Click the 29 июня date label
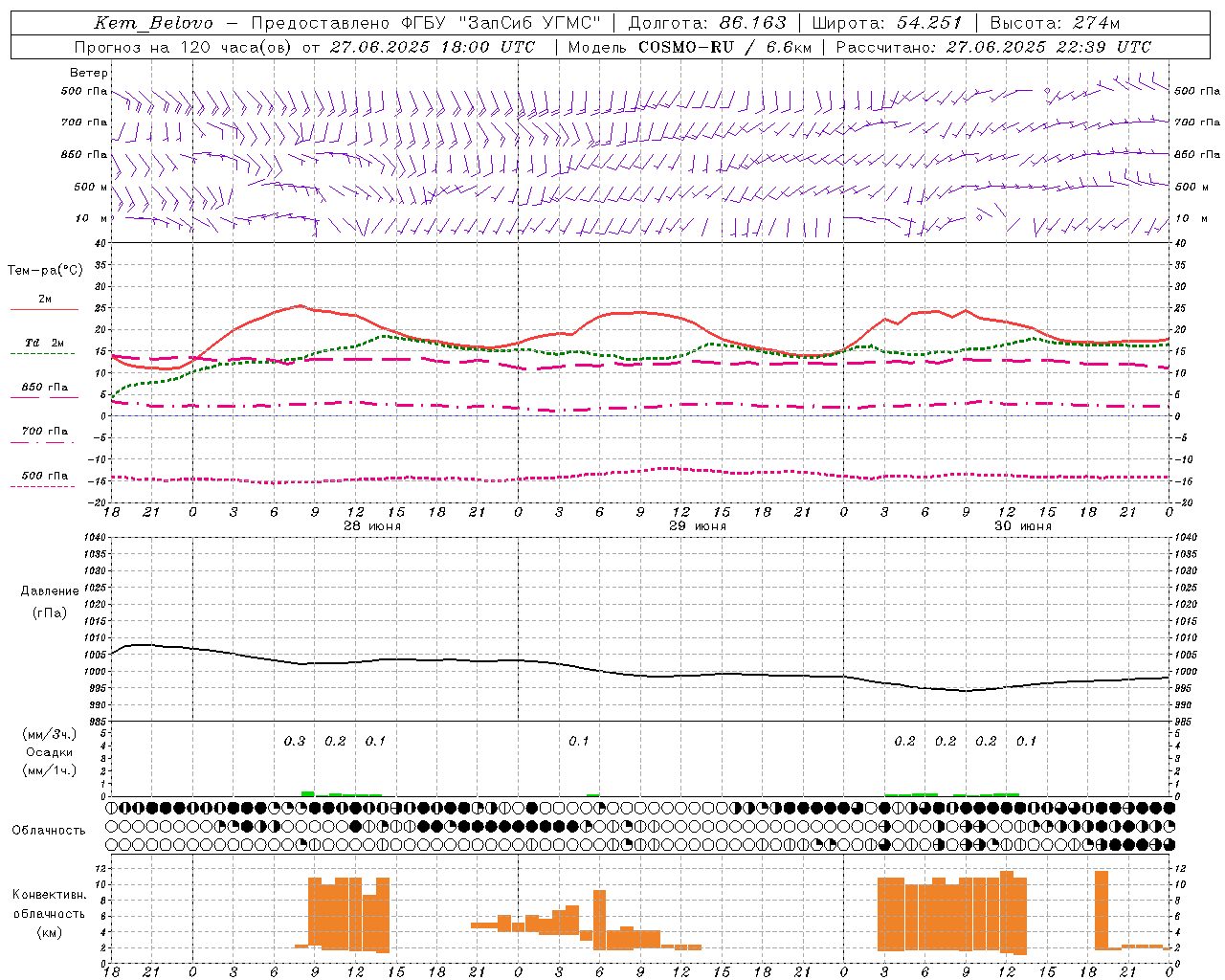Image resolution: width=1225 pixels, height=980 pixels. point(698,526)
